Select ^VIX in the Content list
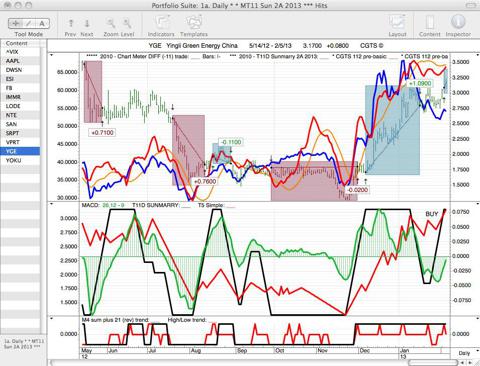 coord(20,52)
